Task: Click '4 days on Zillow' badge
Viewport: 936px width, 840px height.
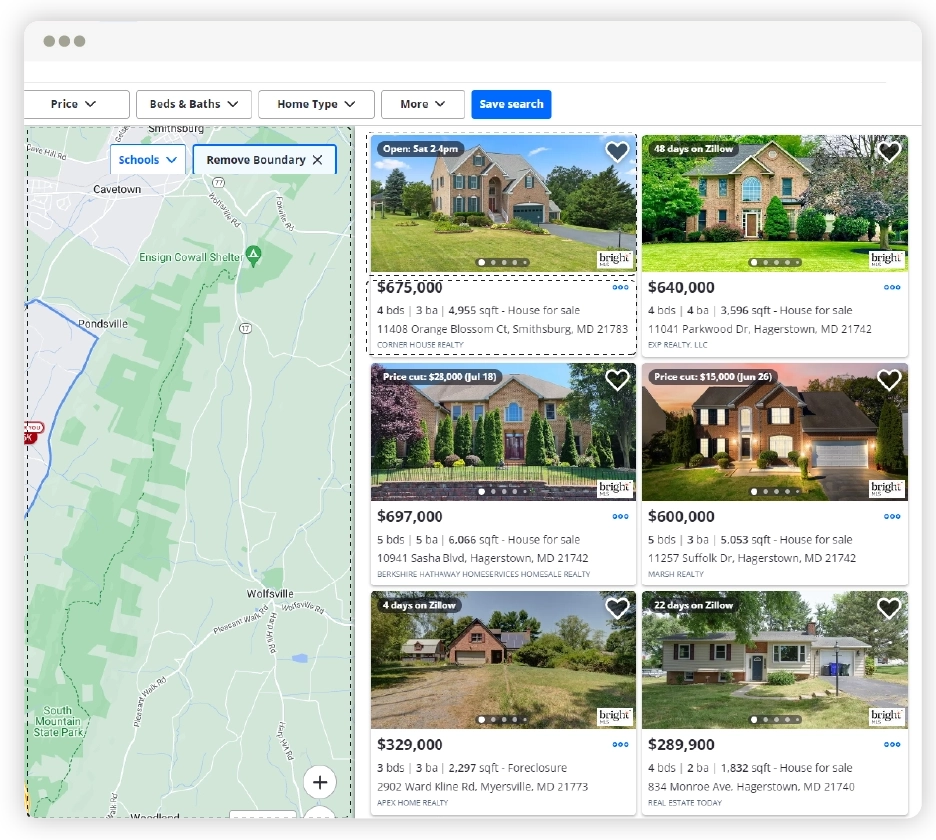Action: 419,605
